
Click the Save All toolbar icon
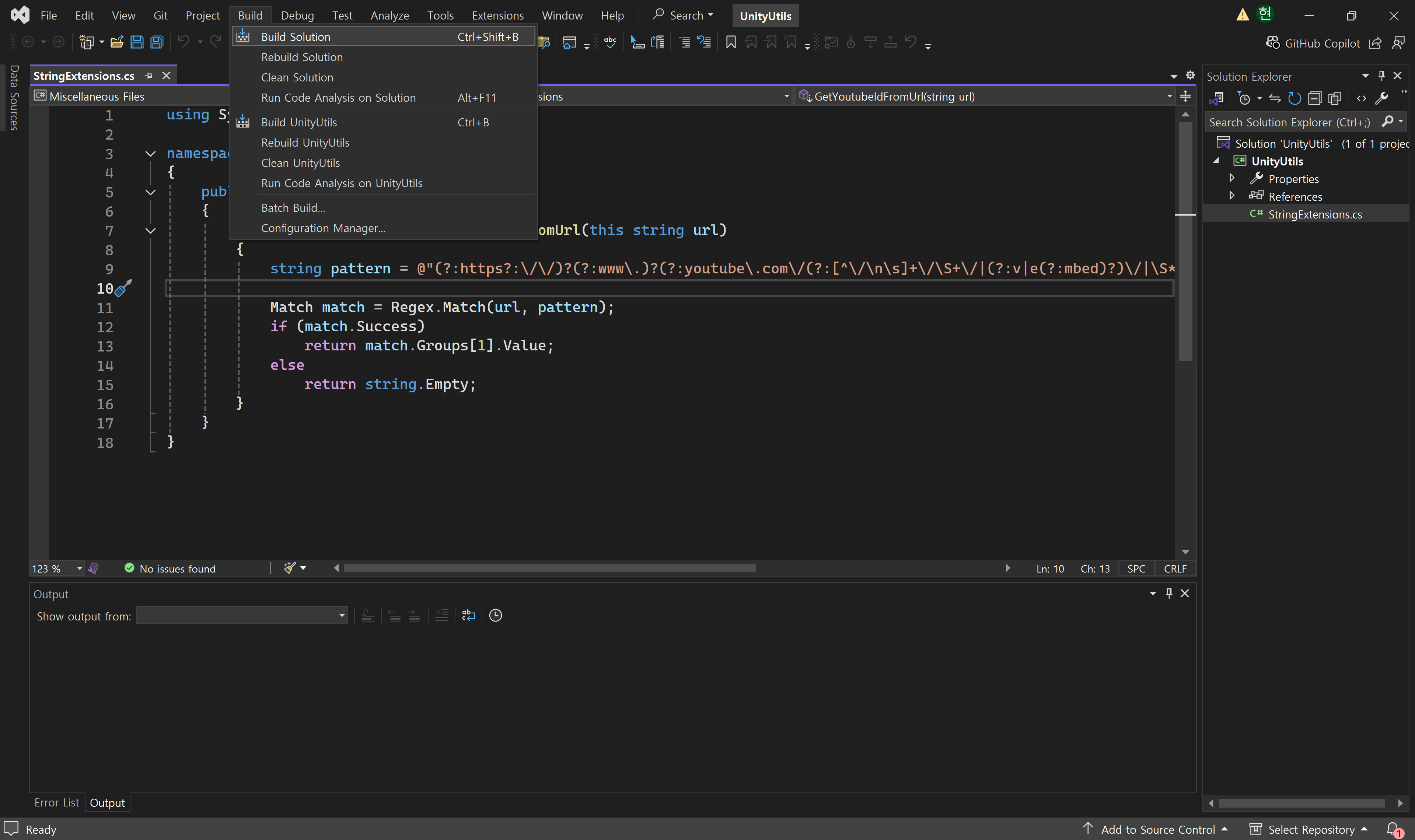(157, 42)
